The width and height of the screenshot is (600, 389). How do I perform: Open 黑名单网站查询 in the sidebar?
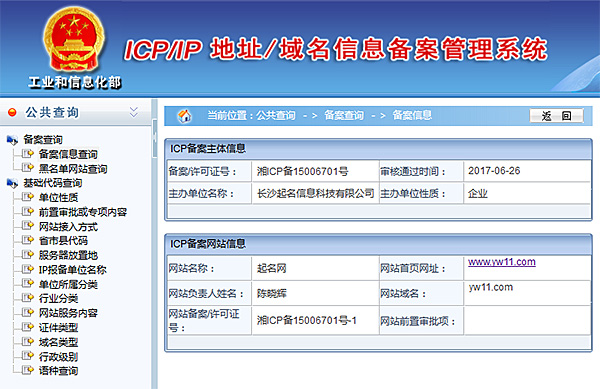click(73, 169)
